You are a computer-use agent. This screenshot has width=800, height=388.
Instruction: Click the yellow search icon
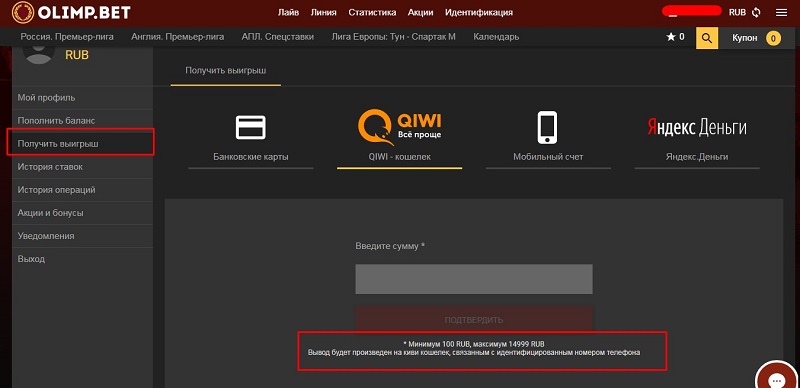(x=707, y=38)
